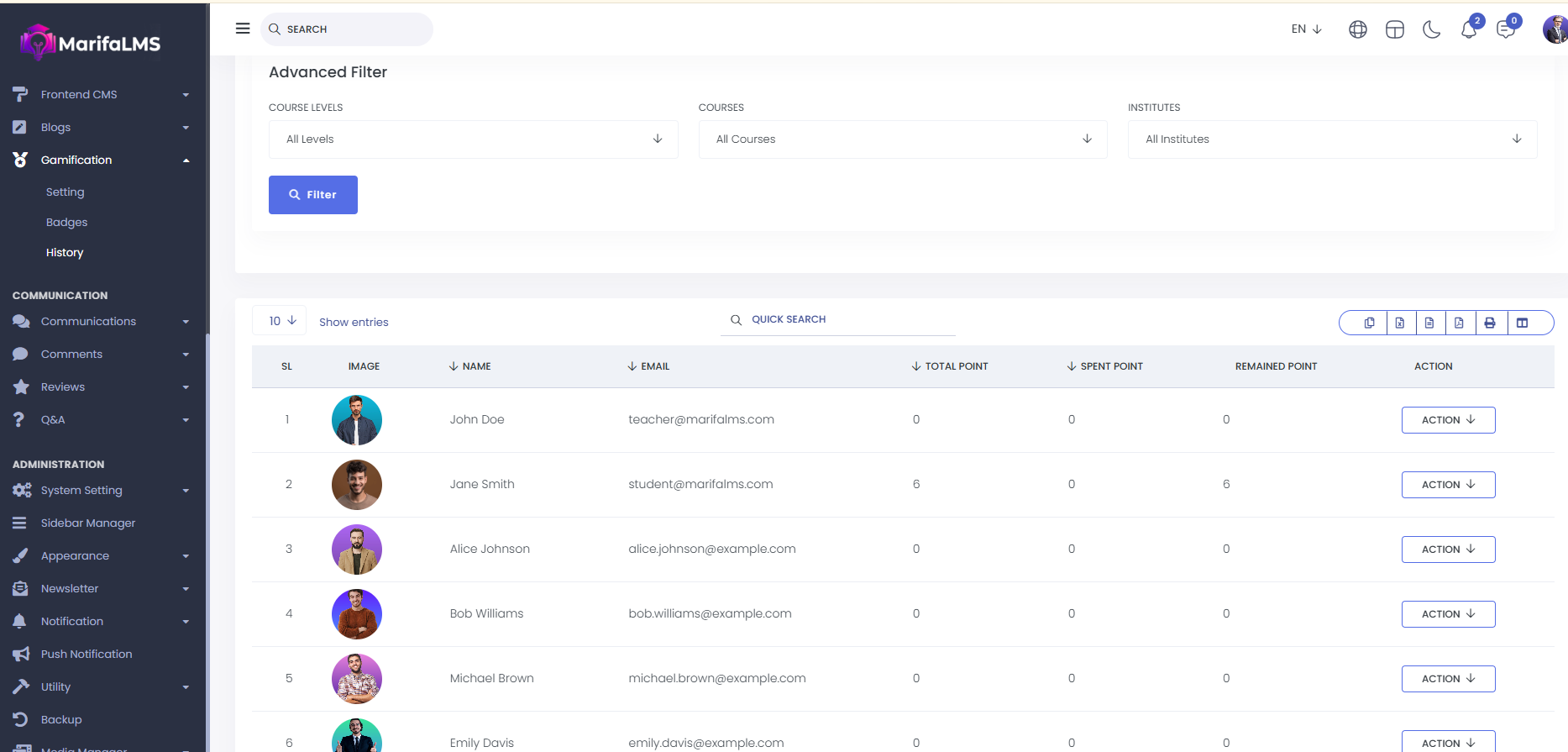Screen dimensions: 1568x752
Task: Click the copy table data icon
Action: click(x=1369, y=323)
